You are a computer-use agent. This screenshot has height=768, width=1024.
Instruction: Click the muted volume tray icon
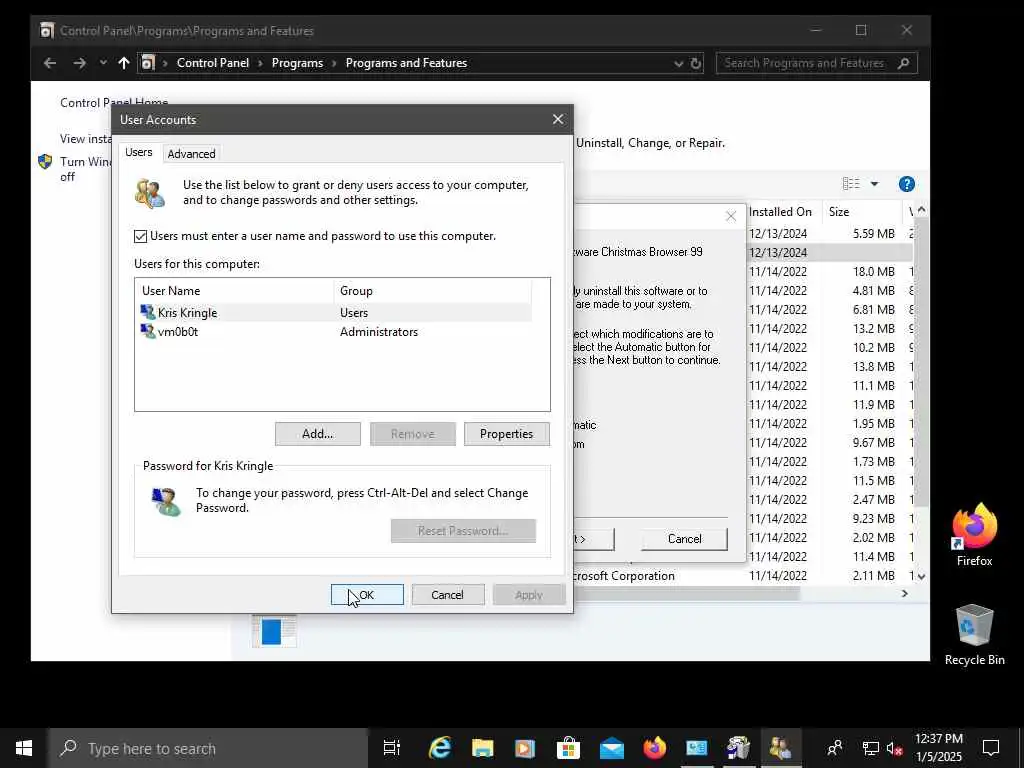(x=895, y=748)
